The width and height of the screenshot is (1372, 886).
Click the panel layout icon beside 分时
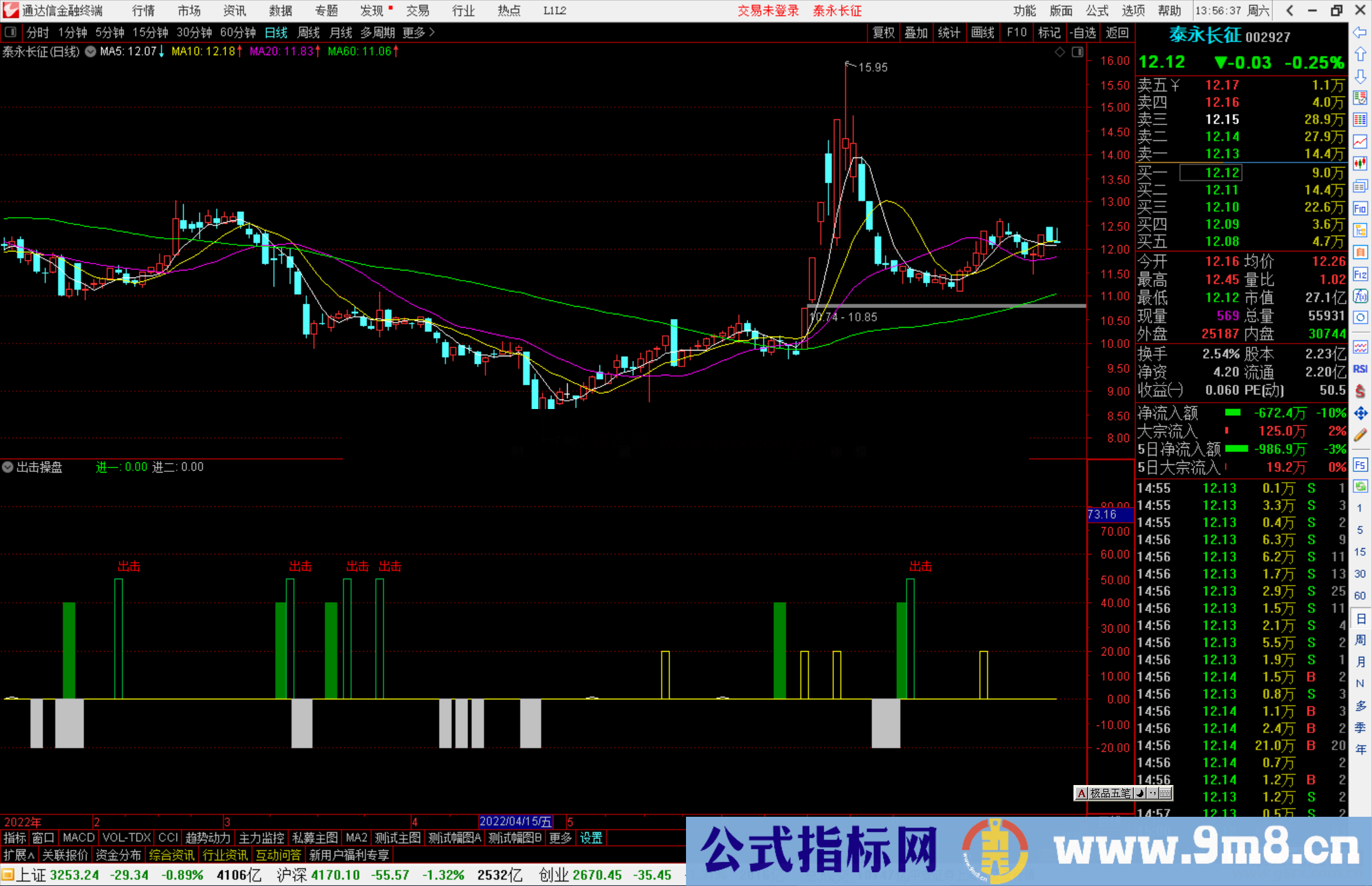pyautogui.click(x=11, y=32)
